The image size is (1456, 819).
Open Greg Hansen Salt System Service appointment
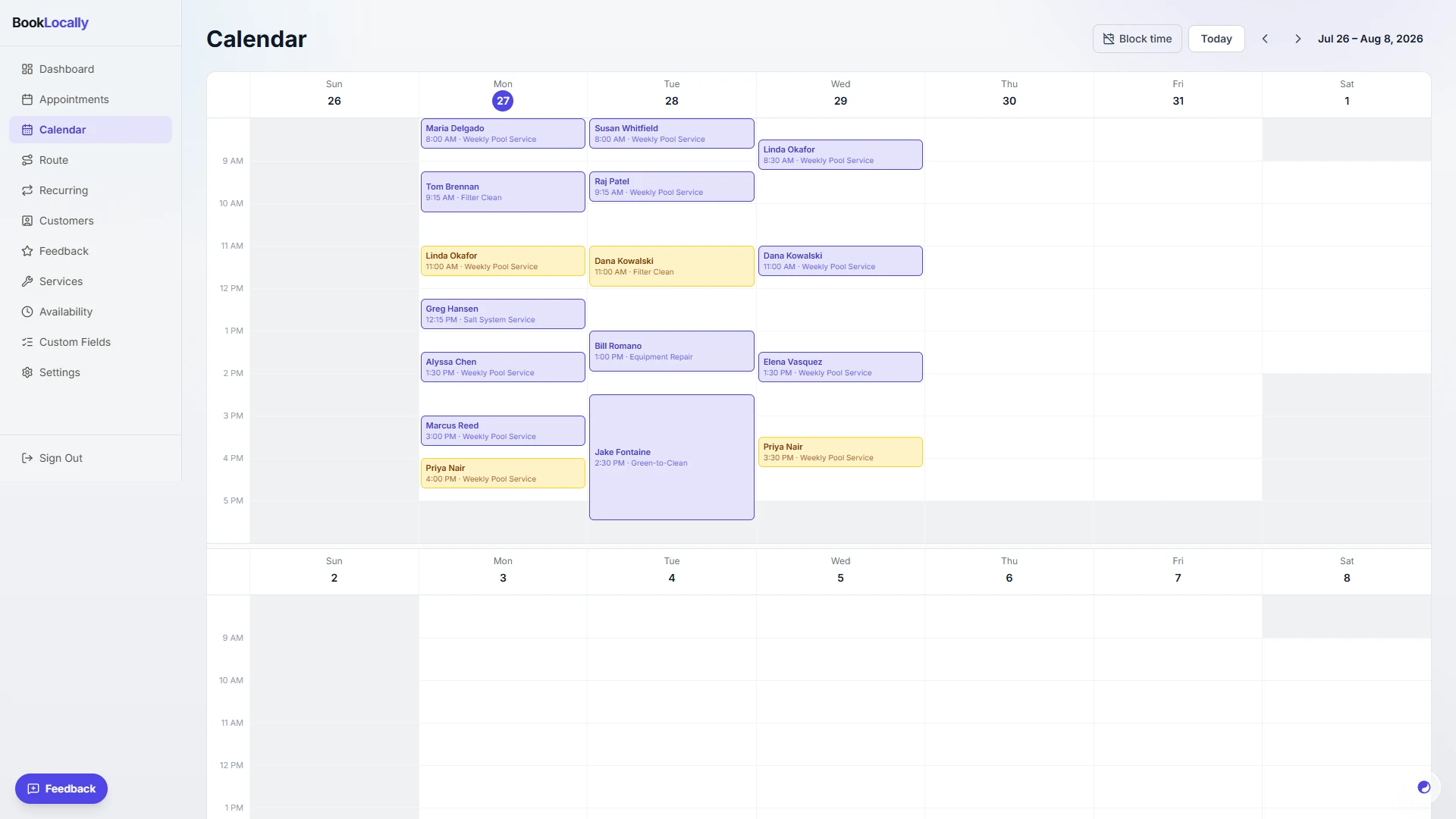point(503,314)
